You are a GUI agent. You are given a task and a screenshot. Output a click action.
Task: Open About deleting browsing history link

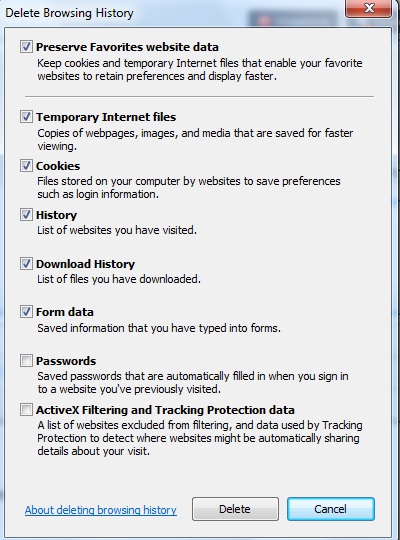[101, 510]
